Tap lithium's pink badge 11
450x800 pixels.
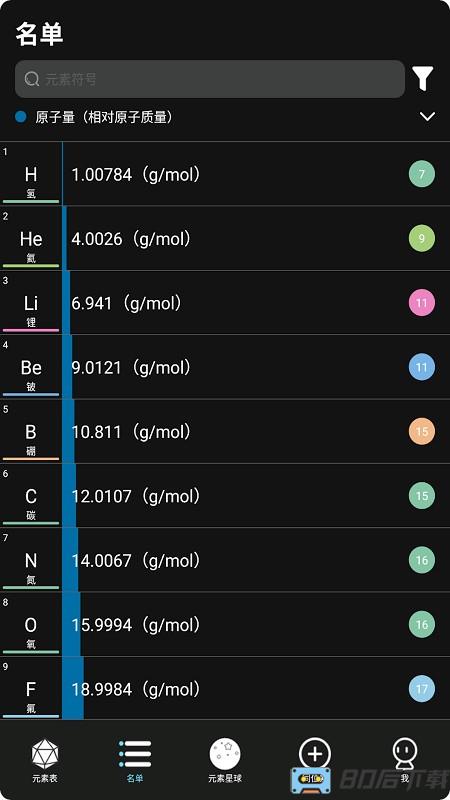tap(421, 303)
